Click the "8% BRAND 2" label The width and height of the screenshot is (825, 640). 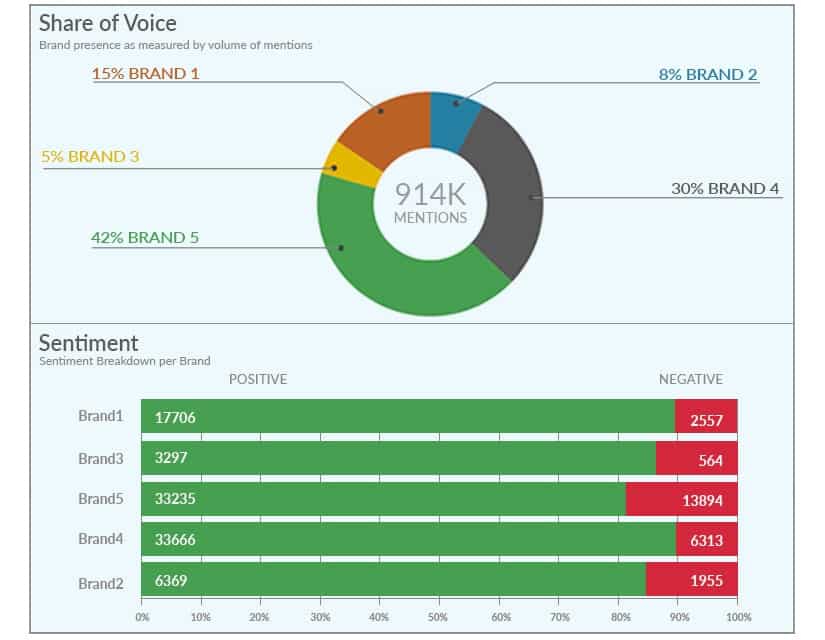707,74
